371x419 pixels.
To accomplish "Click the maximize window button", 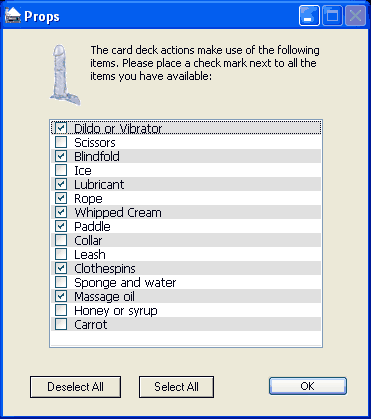I will [x=332, y=16].
